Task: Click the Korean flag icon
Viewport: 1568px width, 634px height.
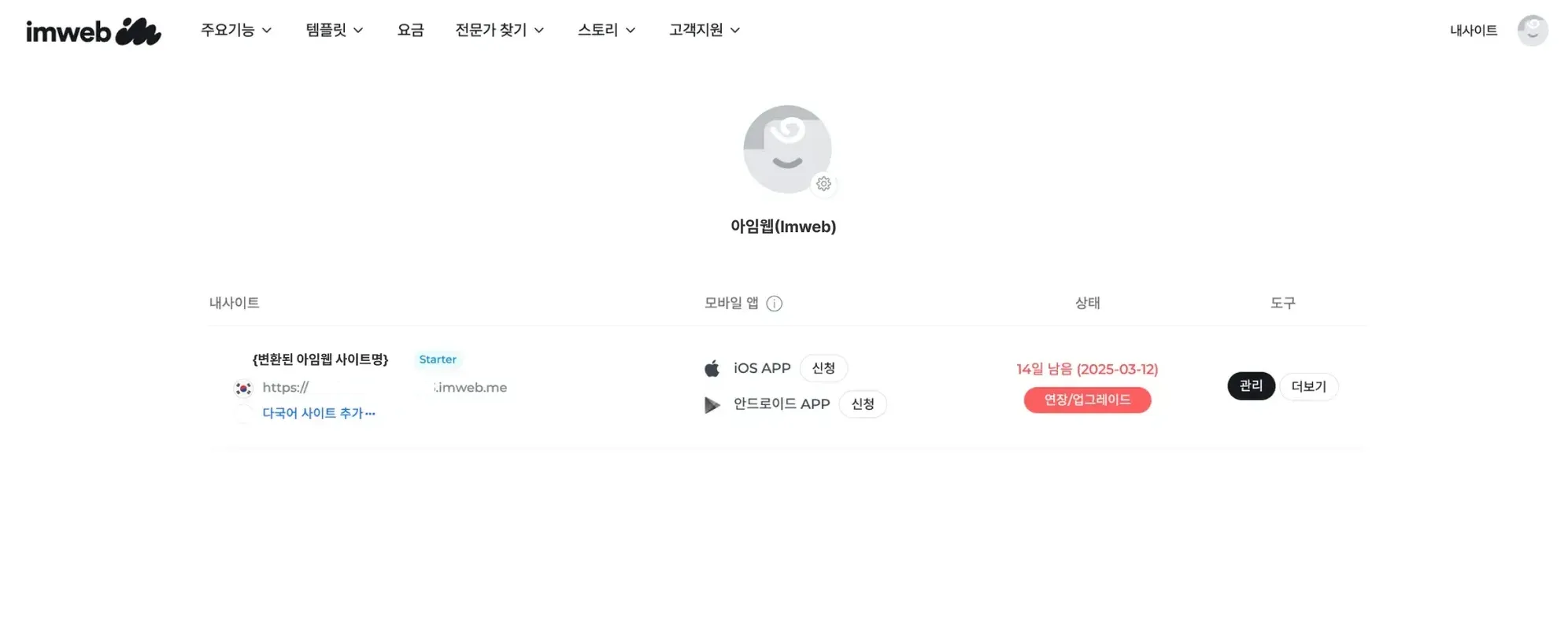Action: [243, 388]
